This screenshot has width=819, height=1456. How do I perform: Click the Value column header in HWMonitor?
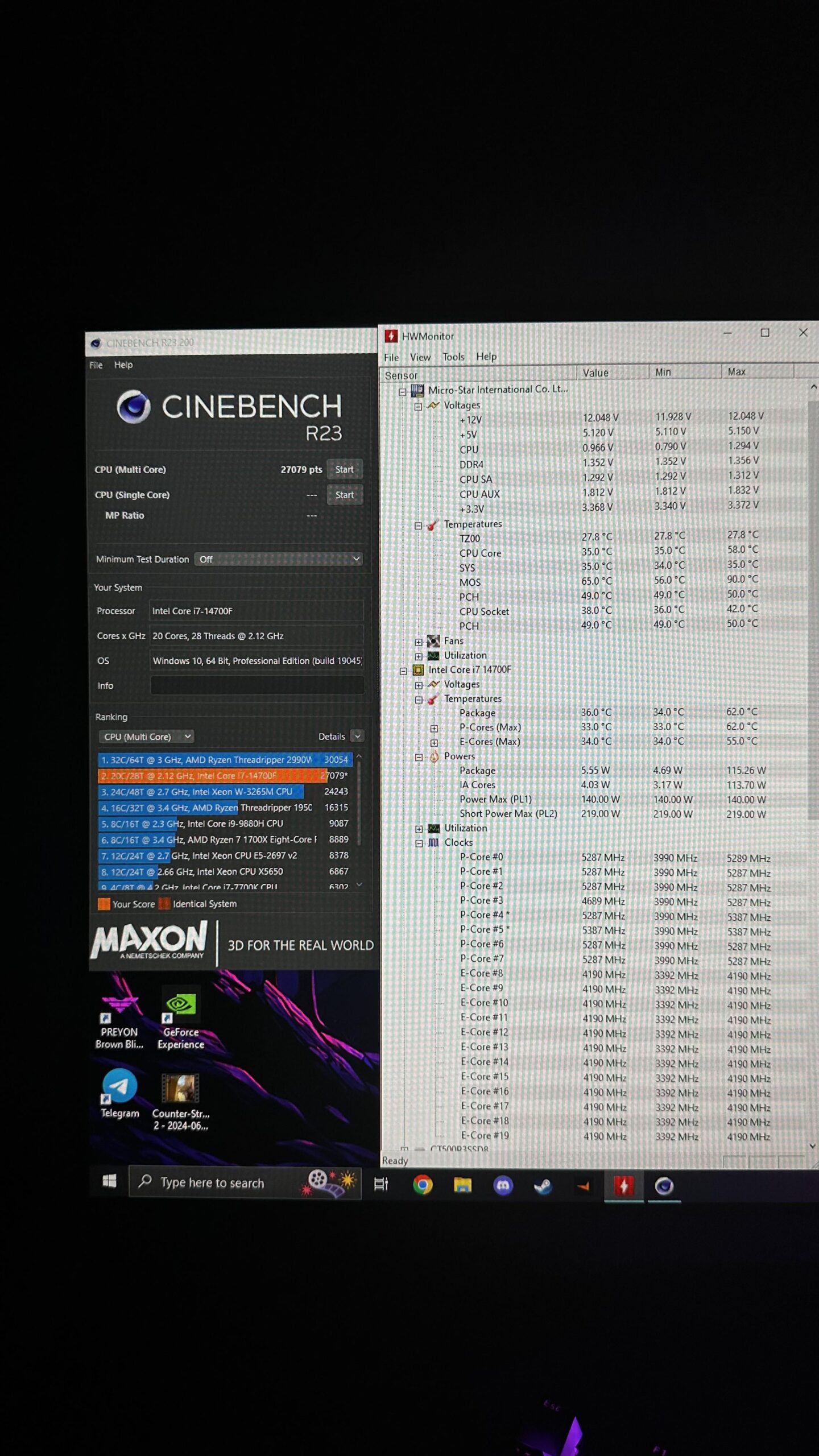(612, 373)
